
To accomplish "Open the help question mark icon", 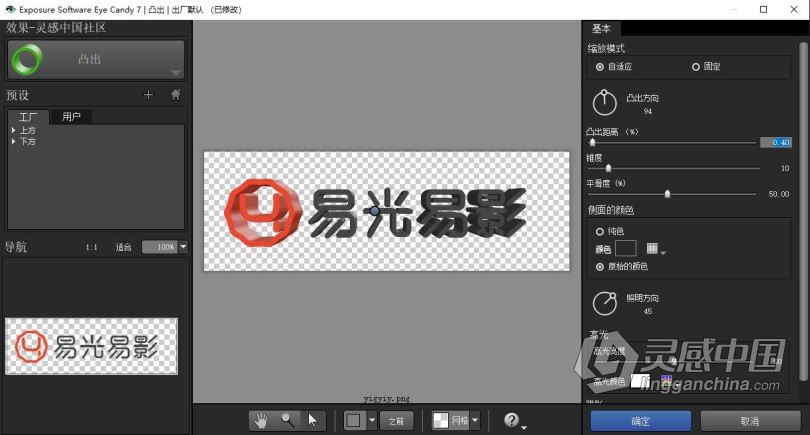I will coord(511,420).
